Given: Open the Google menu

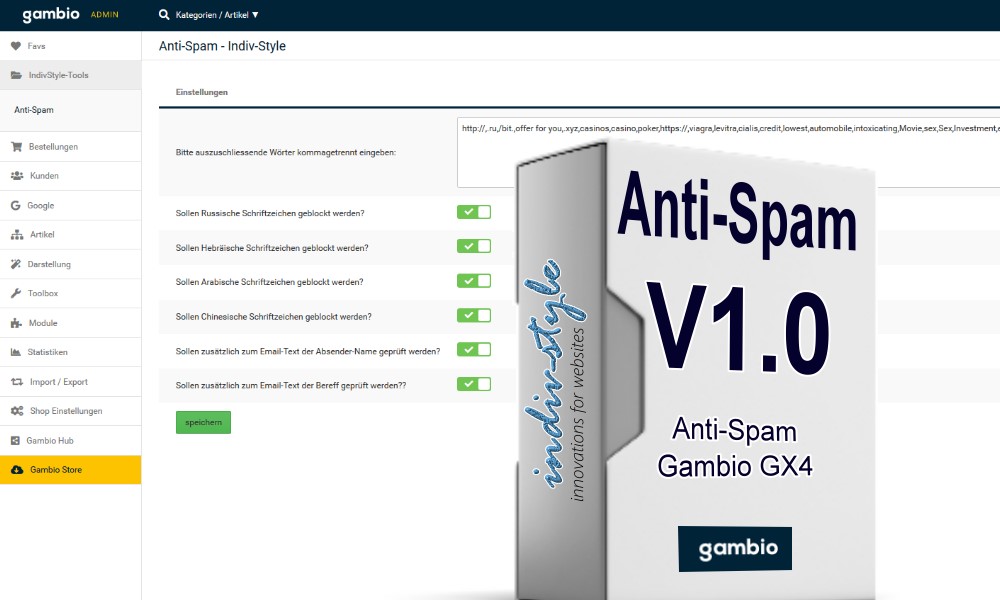Looking at the screenshot, I should click(x=70, y=205).
